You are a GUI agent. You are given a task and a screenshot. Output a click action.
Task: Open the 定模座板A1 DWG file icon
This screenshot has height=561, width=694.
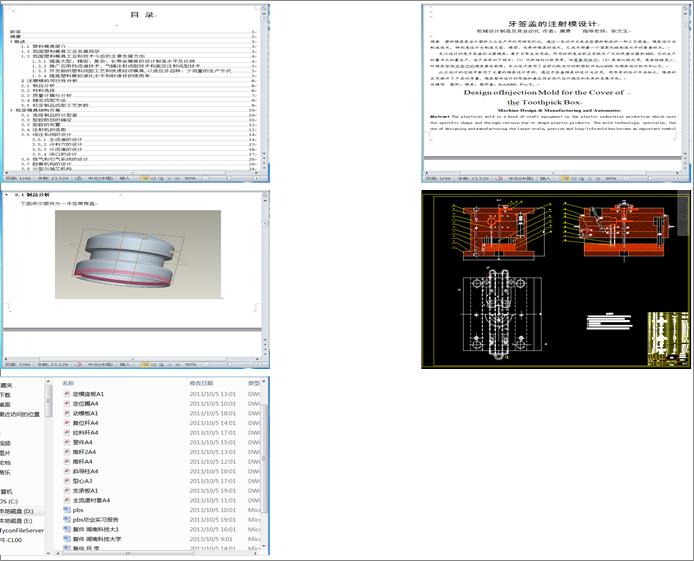tap(67, 393)
